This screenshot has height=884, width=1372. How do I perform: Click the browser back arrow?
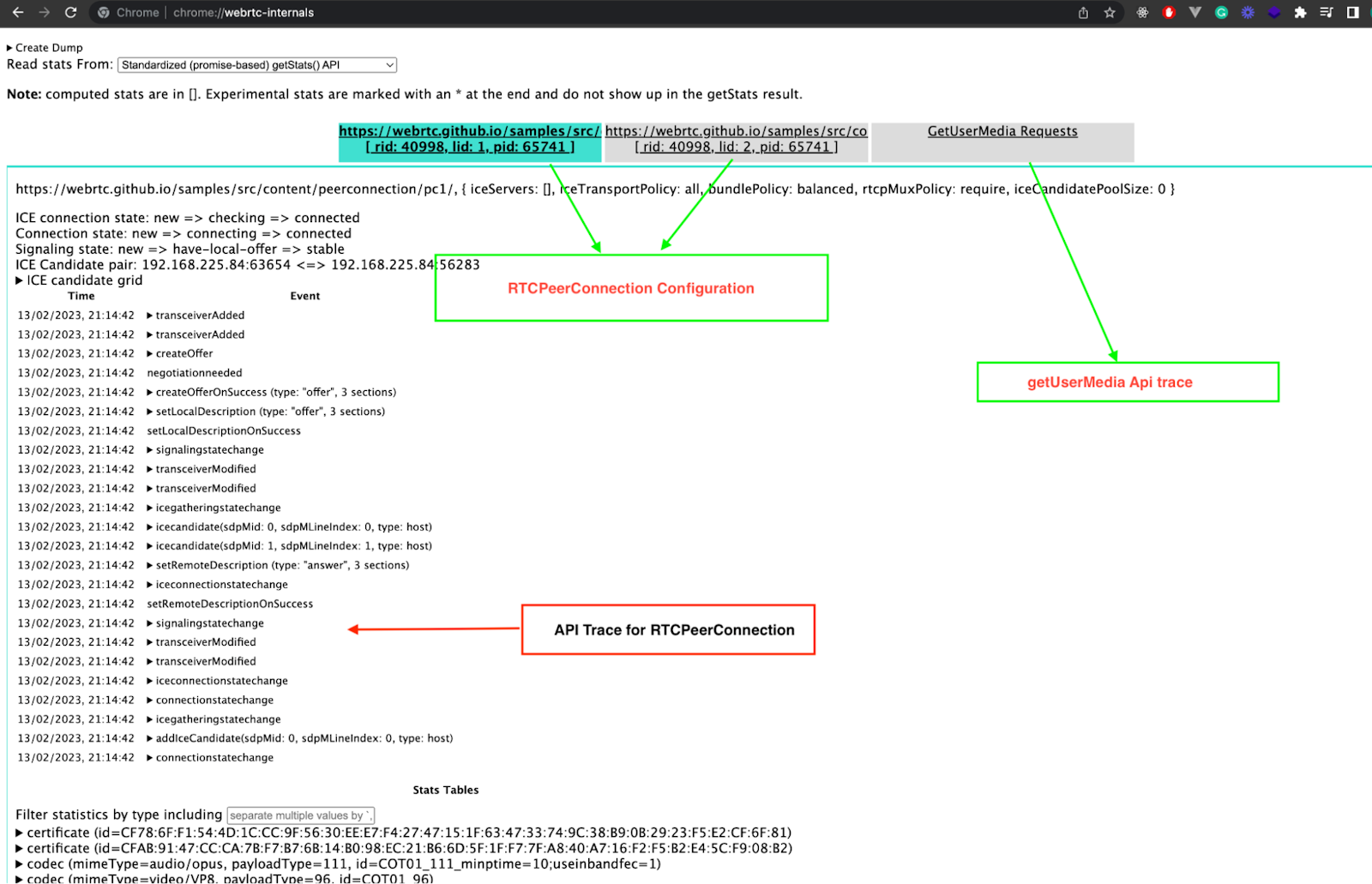point(17,13)
